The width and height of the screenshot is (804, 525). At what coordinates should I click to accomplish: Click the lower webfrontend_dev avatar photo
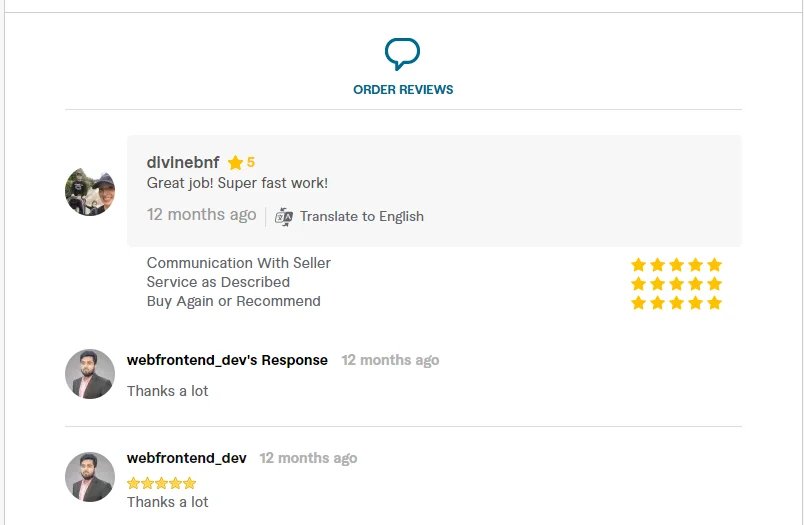(x=90, y=476)
